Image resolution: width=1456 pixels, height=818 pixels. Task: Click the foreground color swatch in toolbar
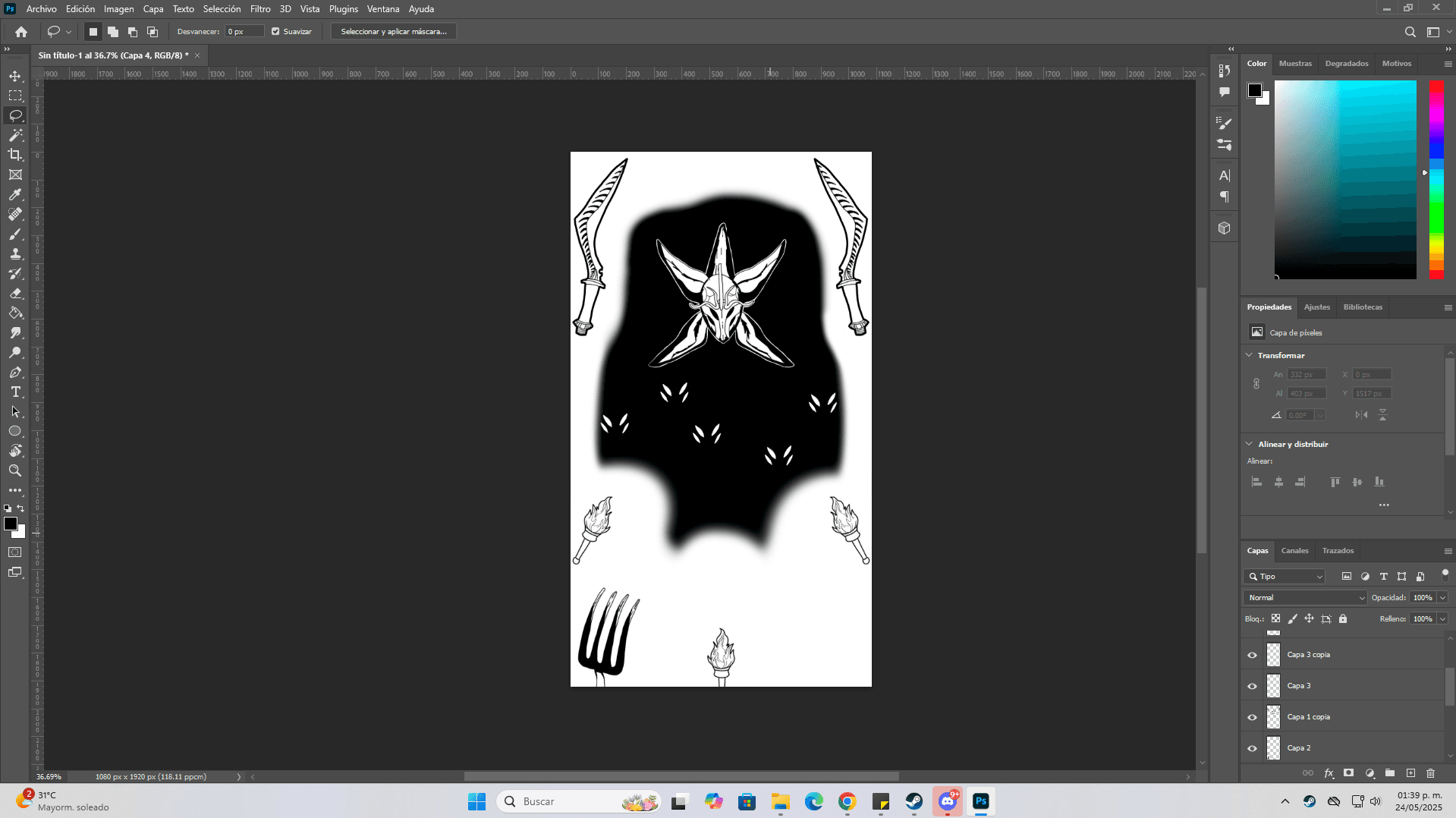pos(10,524)
